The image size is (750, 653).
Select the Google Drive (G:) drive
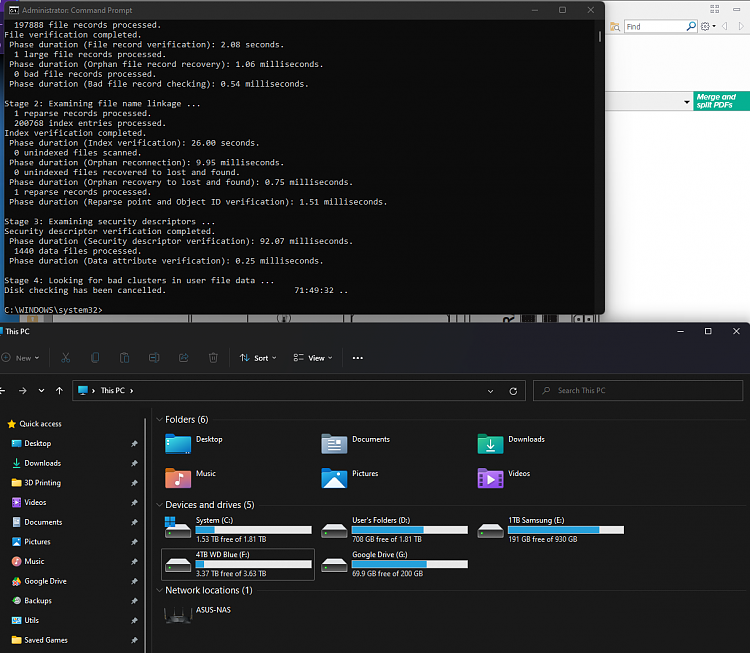point(395,564)
